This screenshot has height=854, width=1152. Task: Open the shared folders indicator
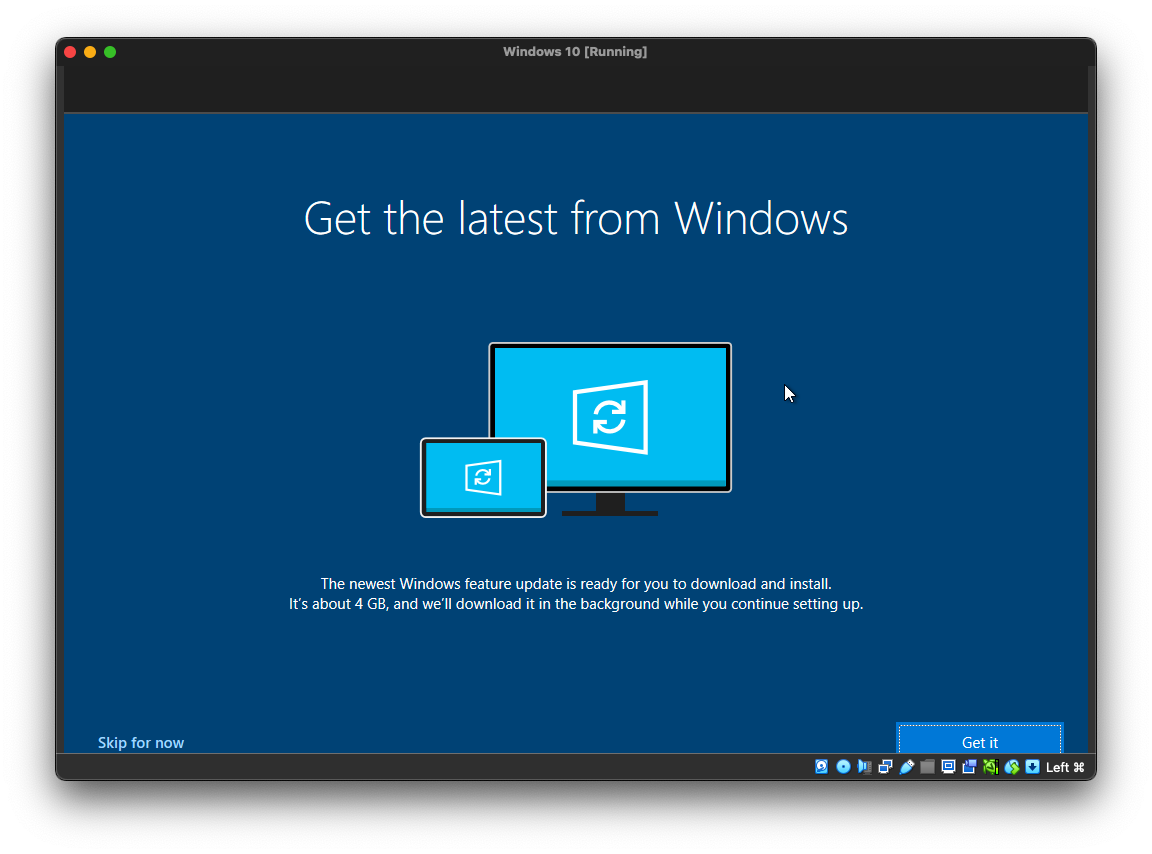pyautogui.click(x=927, y=767)
